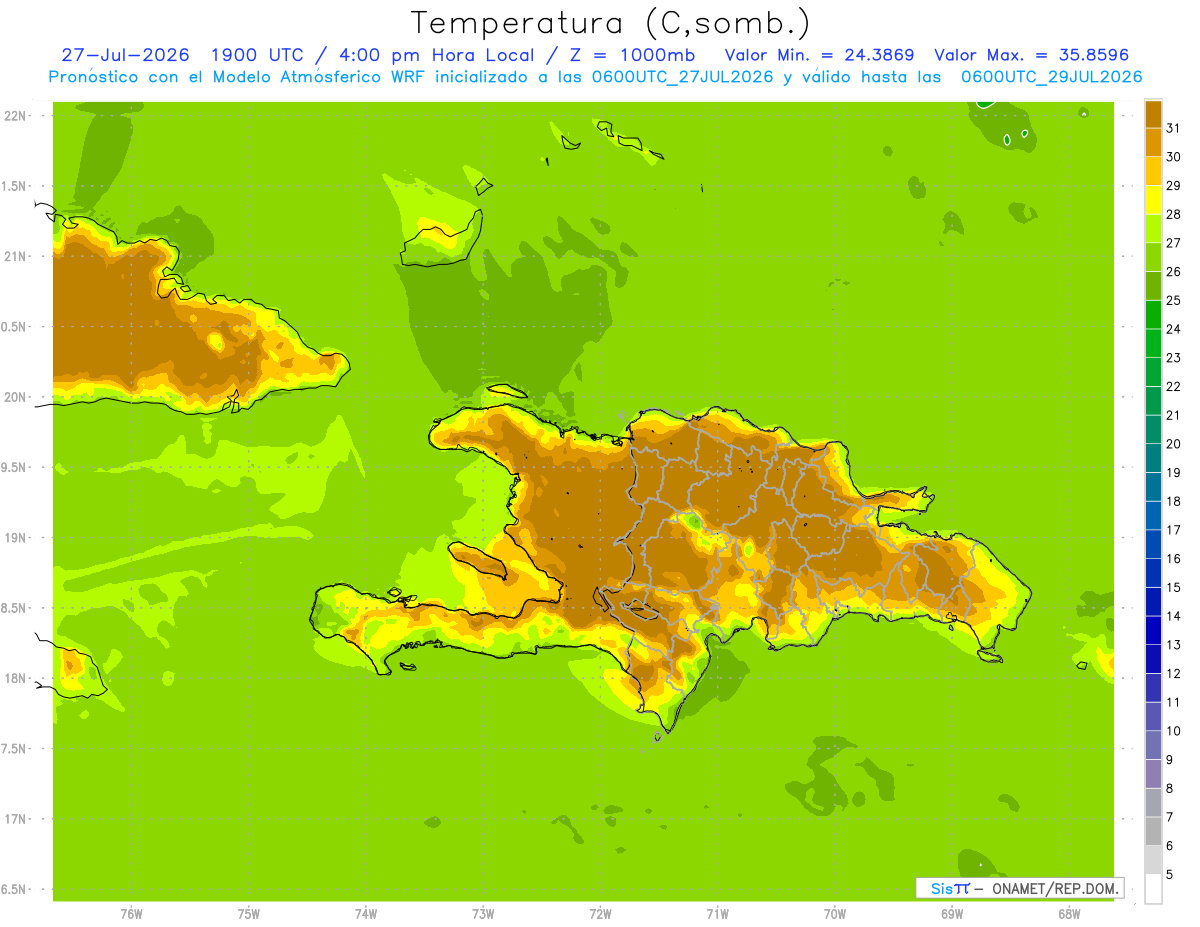
Task: Click the yellow legend band between 28 and 29
Action: (1153, 200)
